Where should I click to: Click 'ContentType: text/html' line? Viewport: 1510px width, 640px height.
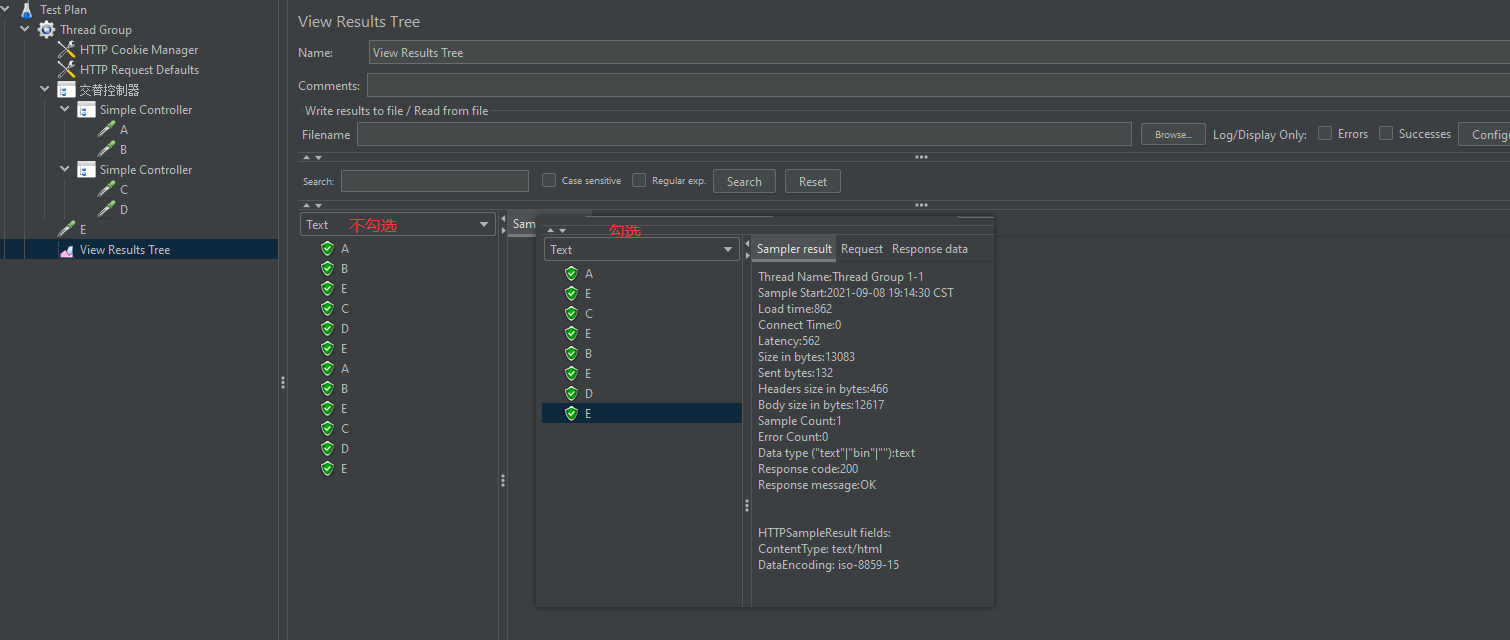coord(820,549)
